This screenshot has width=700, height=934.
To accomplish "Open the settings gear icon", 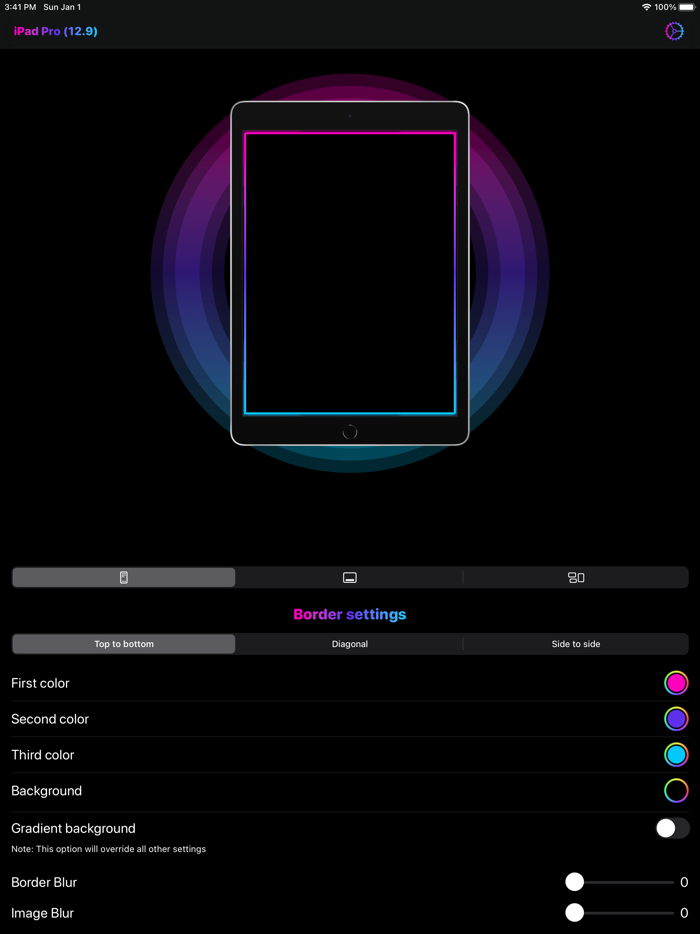I will coord(674,32).
